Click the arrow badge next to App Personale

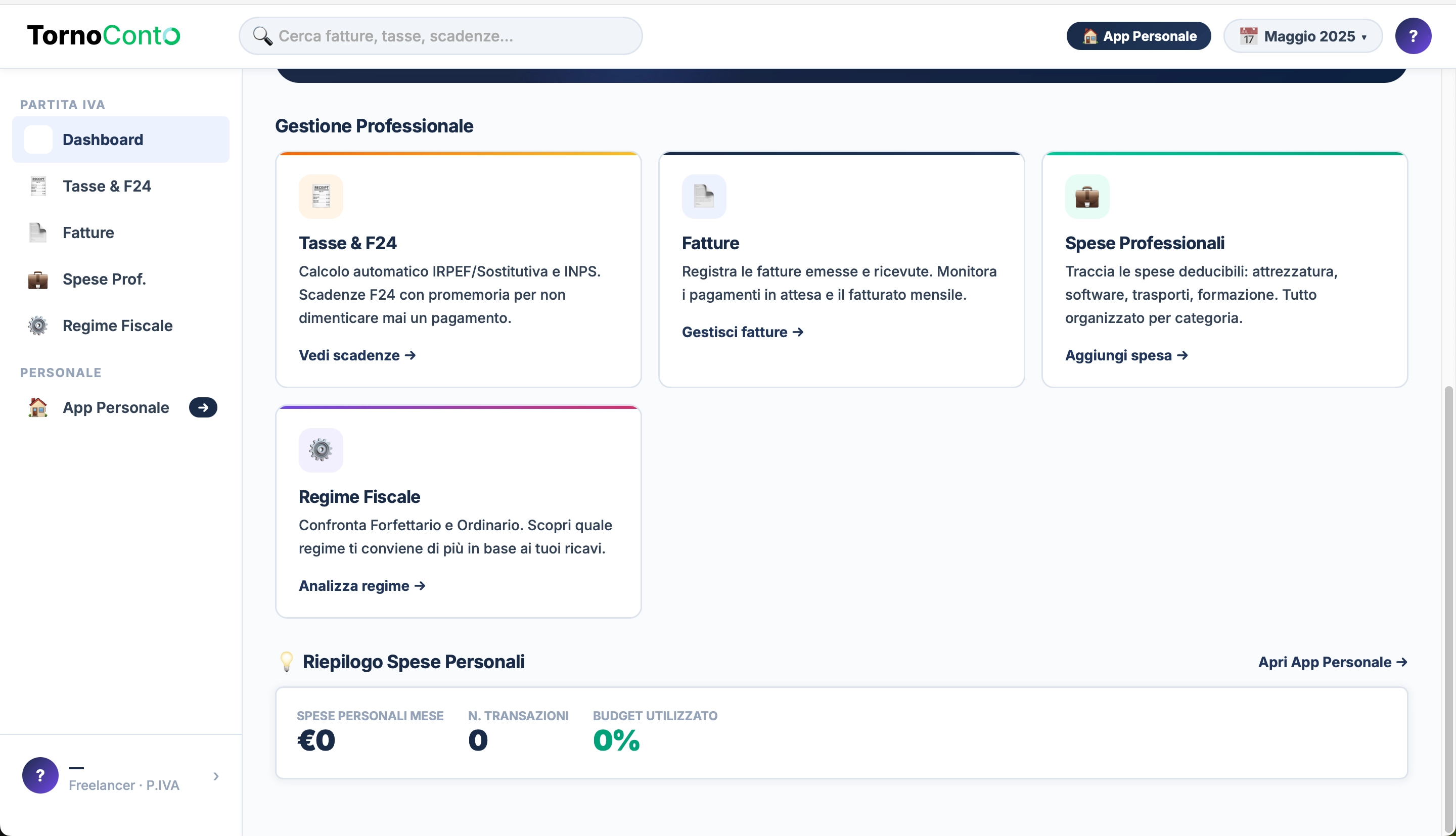pyautogui.click(x=203, y=408)
